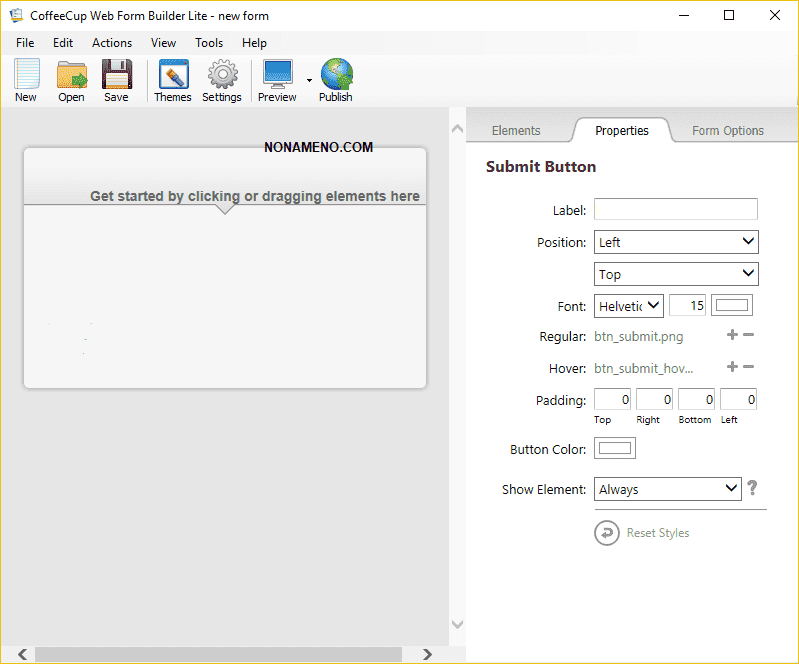Expand the Position dropdown set to Left

pyautogui.click(x=676, y=242)
